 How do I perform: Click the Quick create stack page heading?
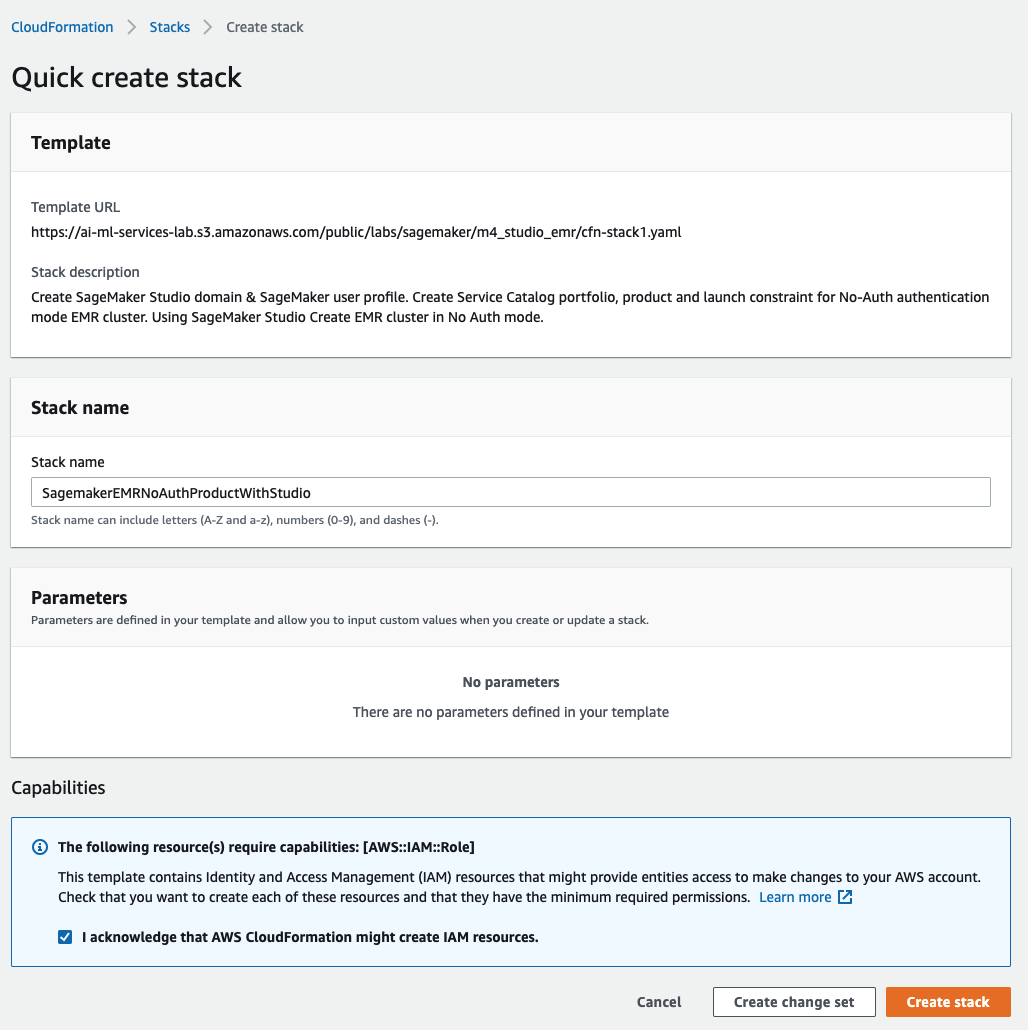coord(127,78)
